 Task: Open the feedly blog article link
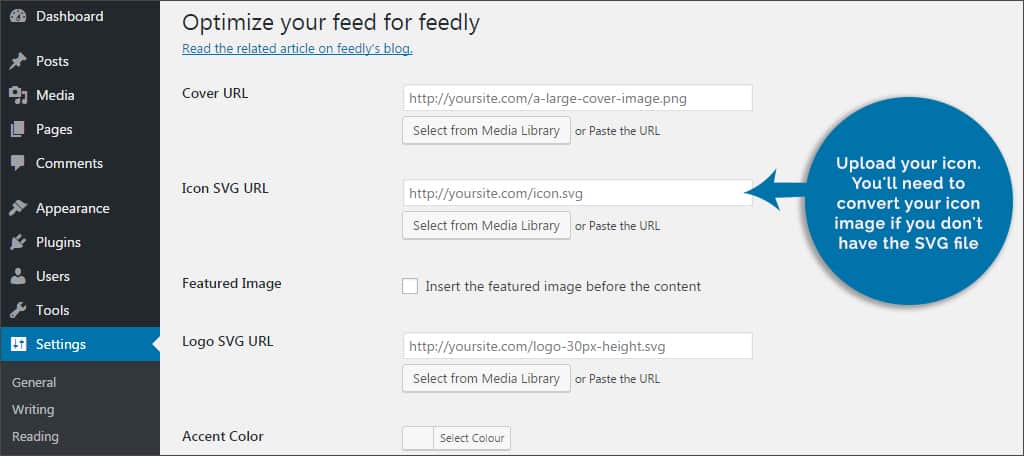tap(297, 48)
